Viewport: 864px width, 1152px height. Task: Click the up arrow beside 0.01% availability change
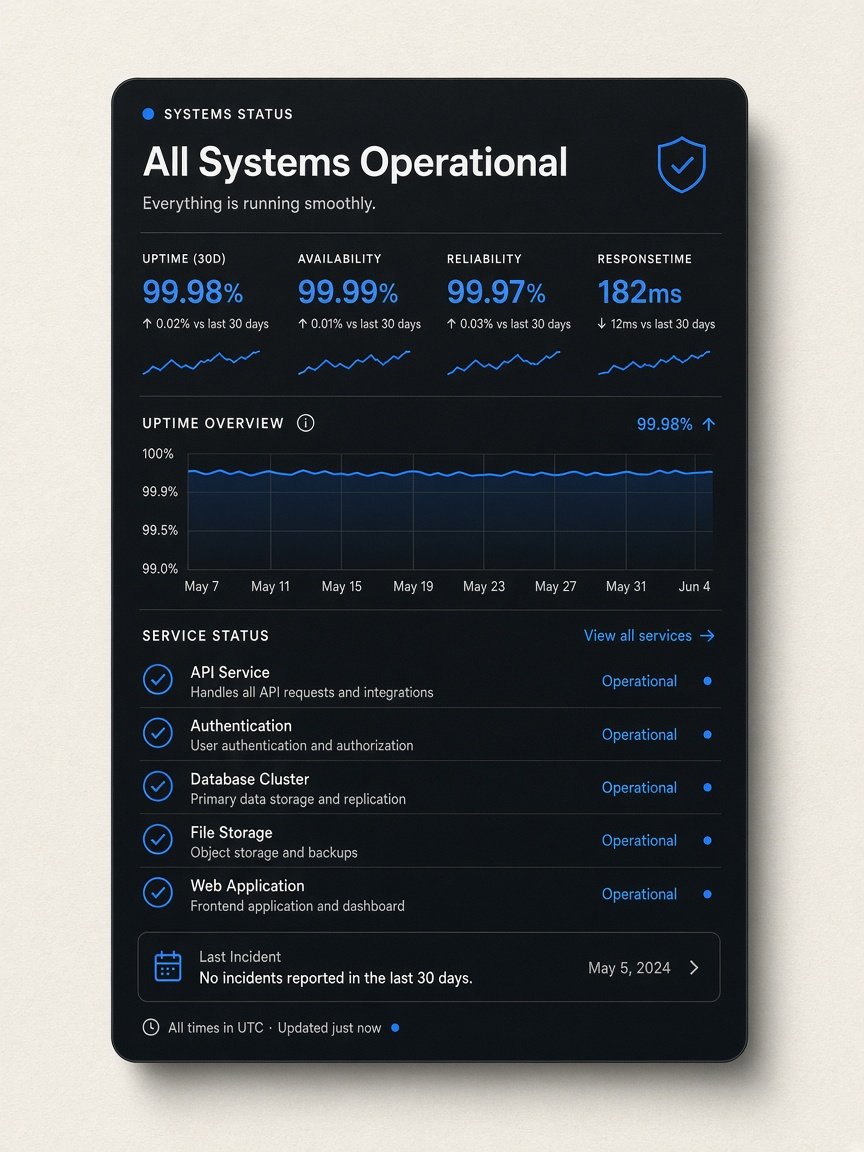302,324
